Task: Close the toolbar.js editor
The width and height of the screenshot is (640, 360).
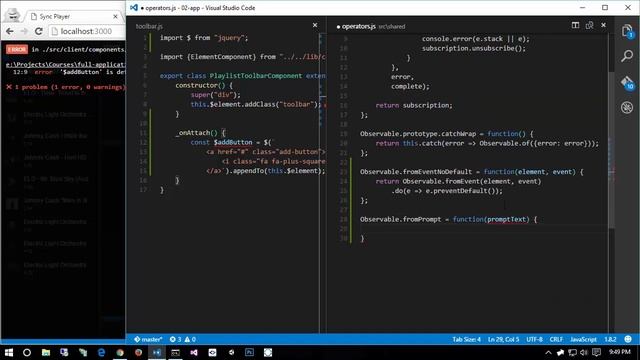Action: point(315,25)
